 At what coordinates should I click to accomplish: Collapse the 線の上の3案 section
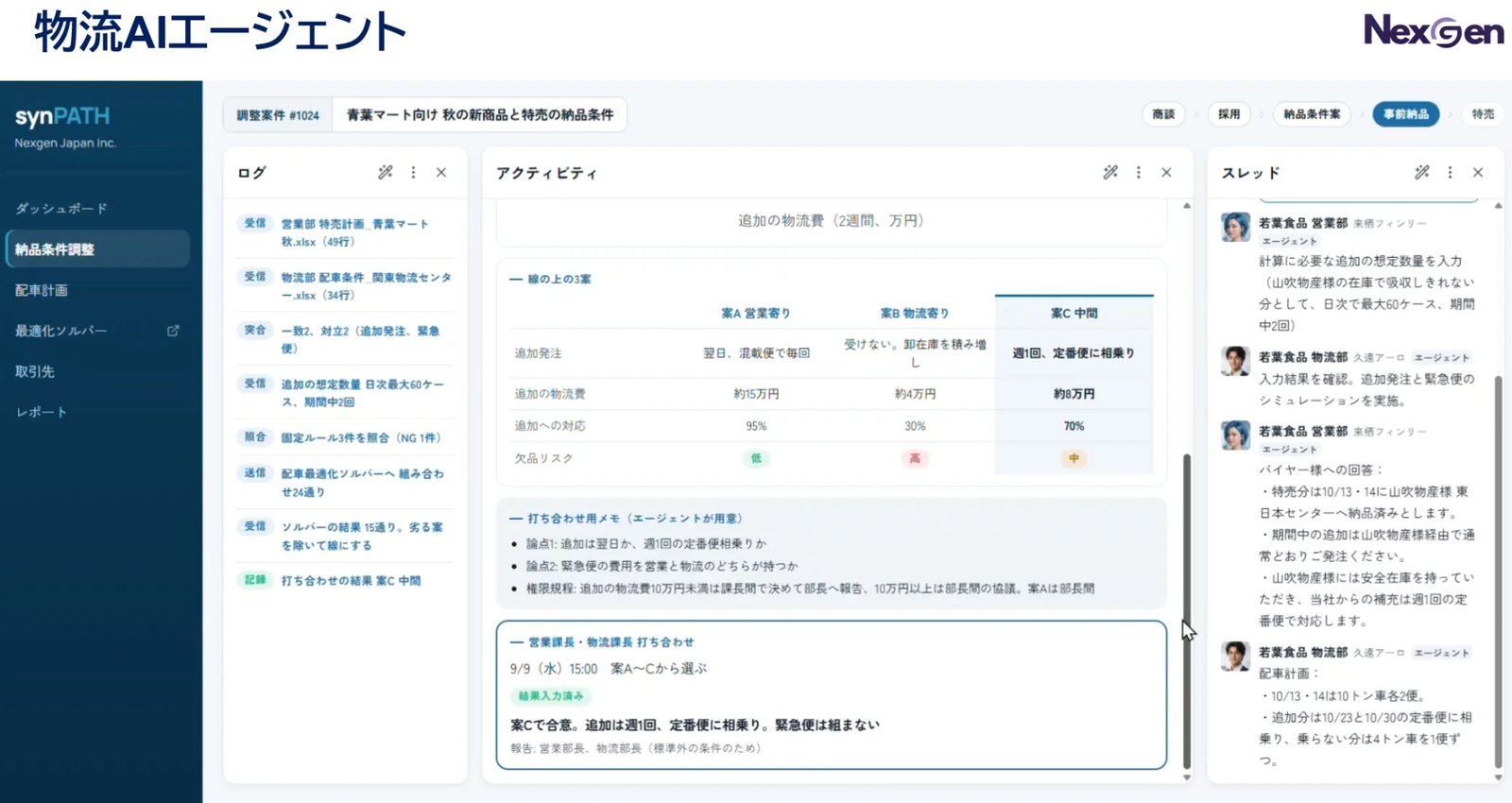tap(550, 279)
